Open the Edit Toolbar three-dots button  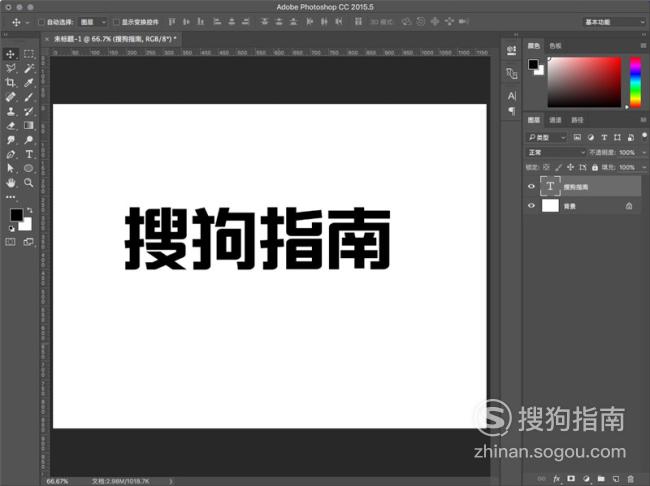(10, 197)
